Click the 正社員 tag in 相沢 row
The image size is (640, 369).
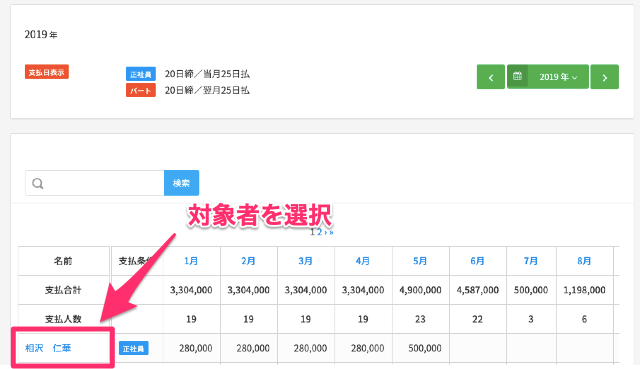(133, 349)
